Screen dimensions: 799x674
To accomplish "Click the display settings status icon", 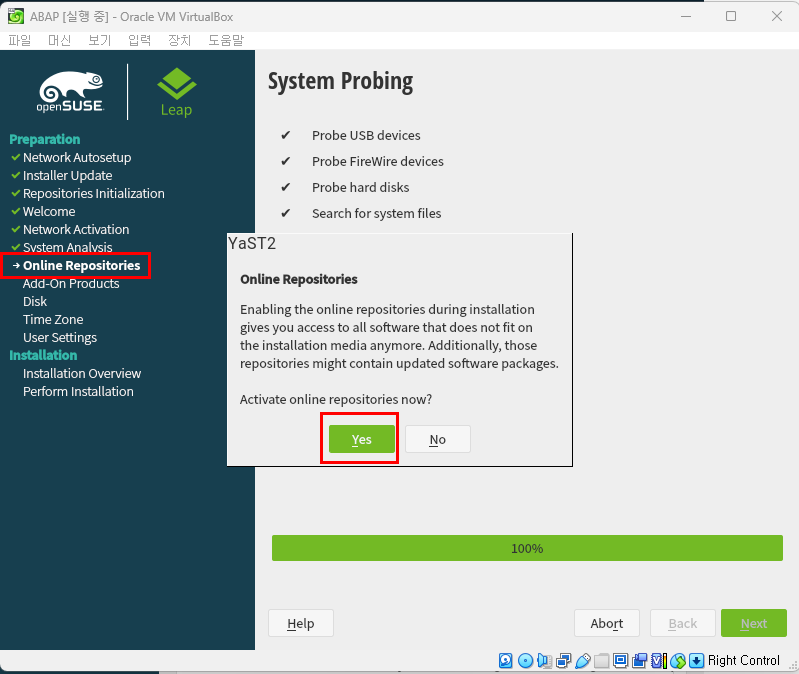I will (620, 661).
